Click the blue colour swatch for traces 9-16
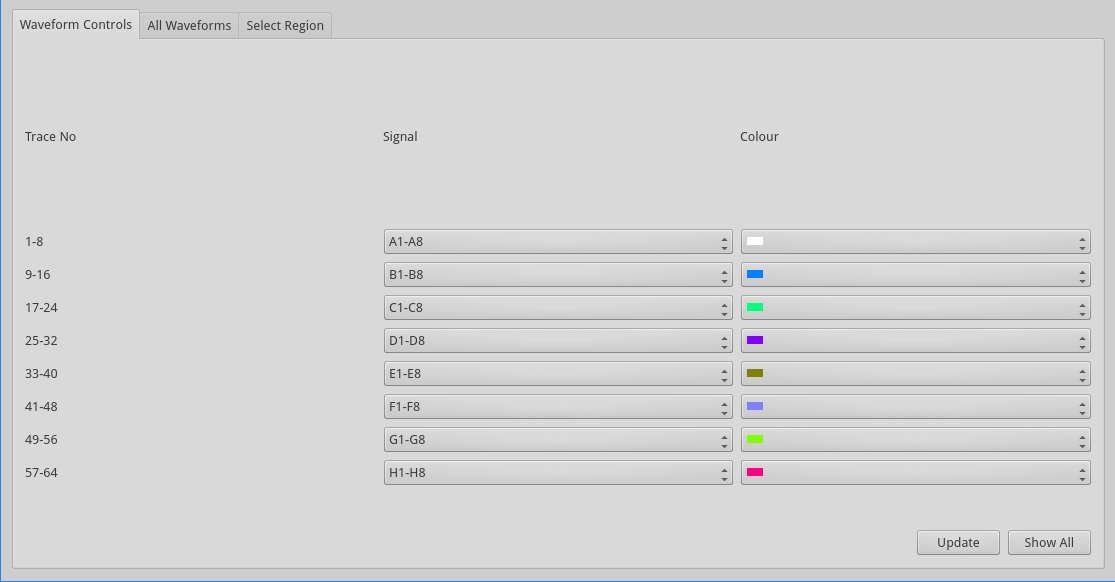Image resolution: width=1115 pixels, height=582 pixels. 755,275
